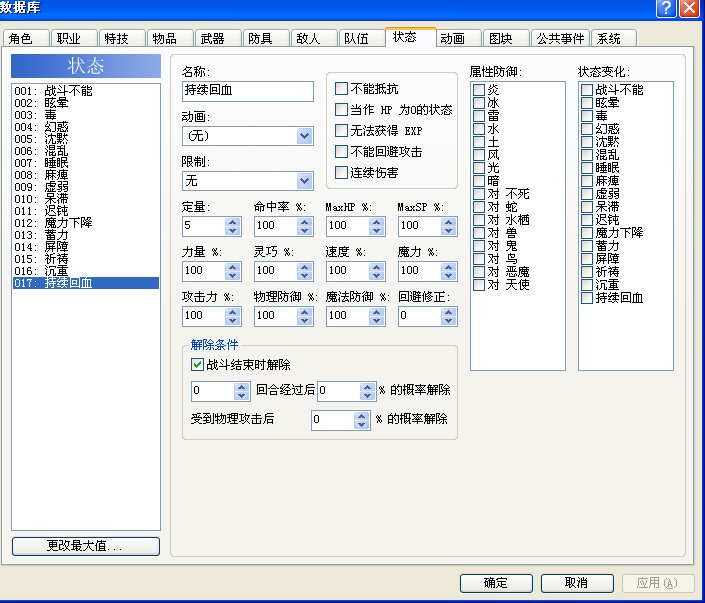
Task: Open the 动画 tab
Action: pos(458,39)
